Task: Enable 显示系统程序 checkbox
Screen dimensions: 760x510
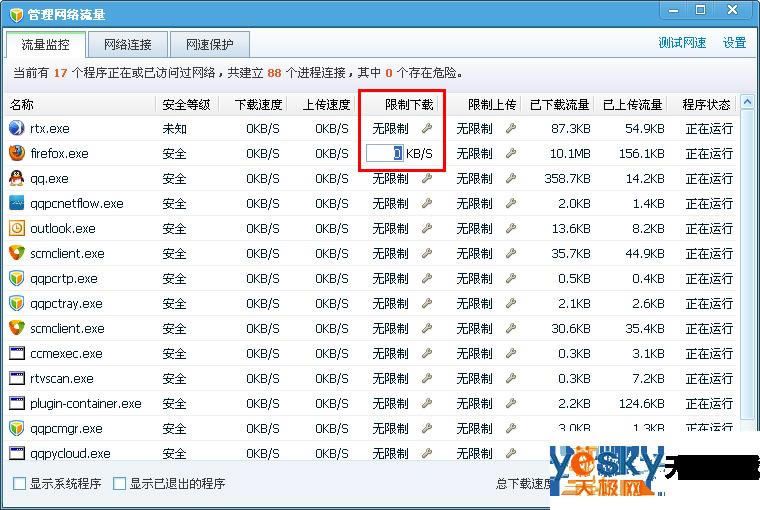Action: 20,484
